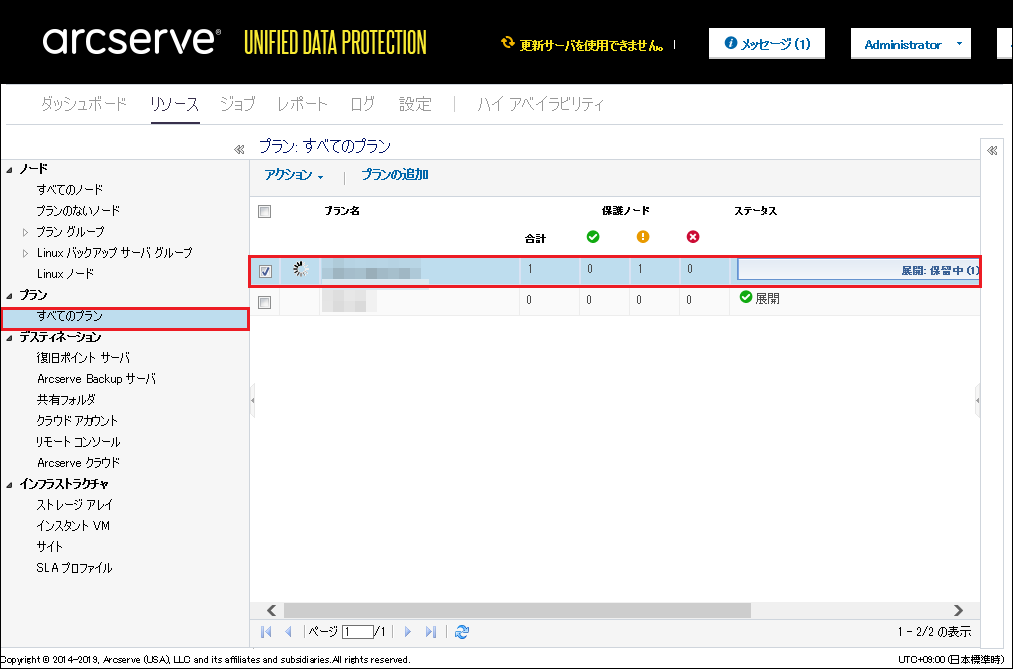Click the horizontal scrollbar thumb

517,610
